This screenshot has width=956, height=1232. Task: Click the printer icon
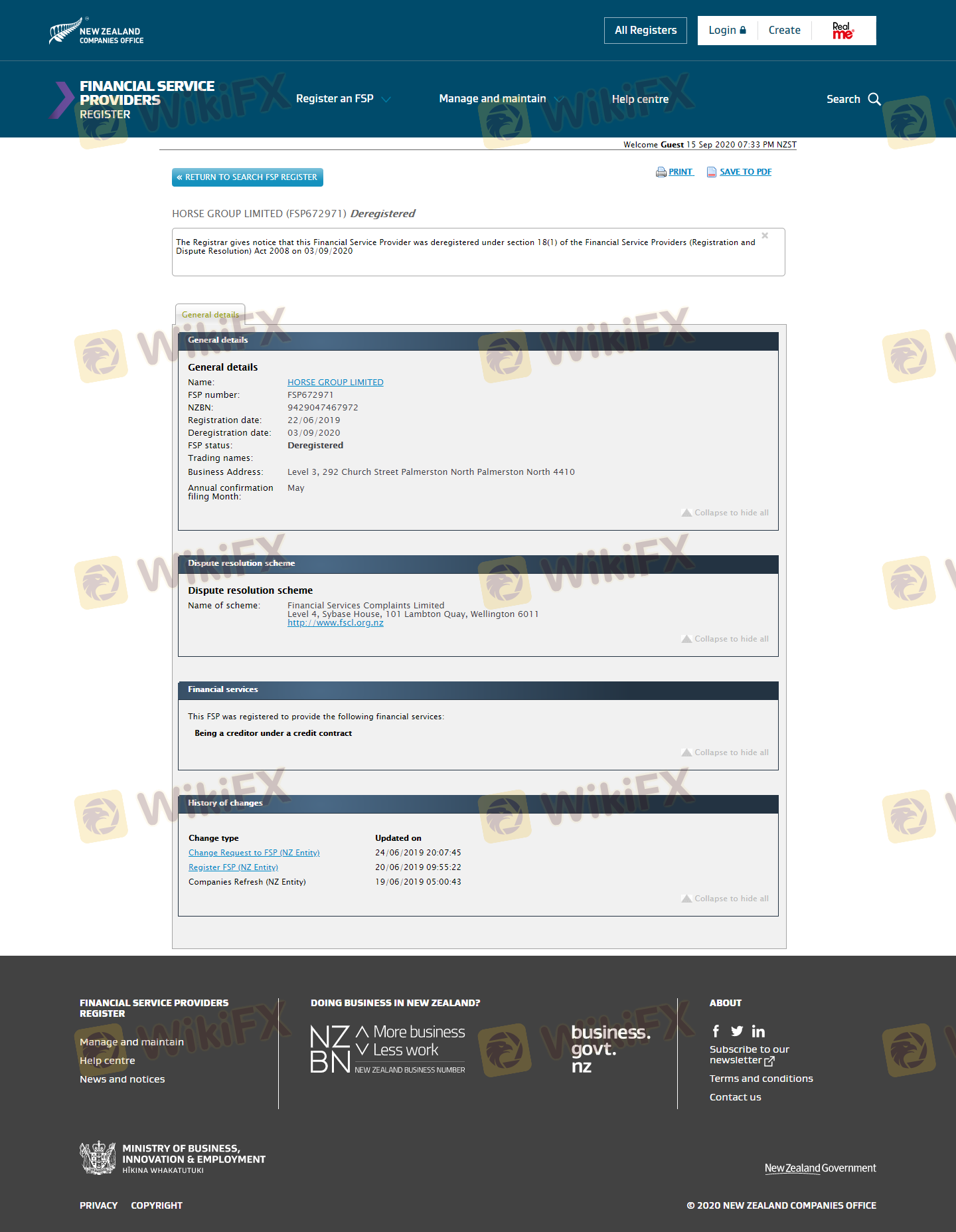(661, 172)
